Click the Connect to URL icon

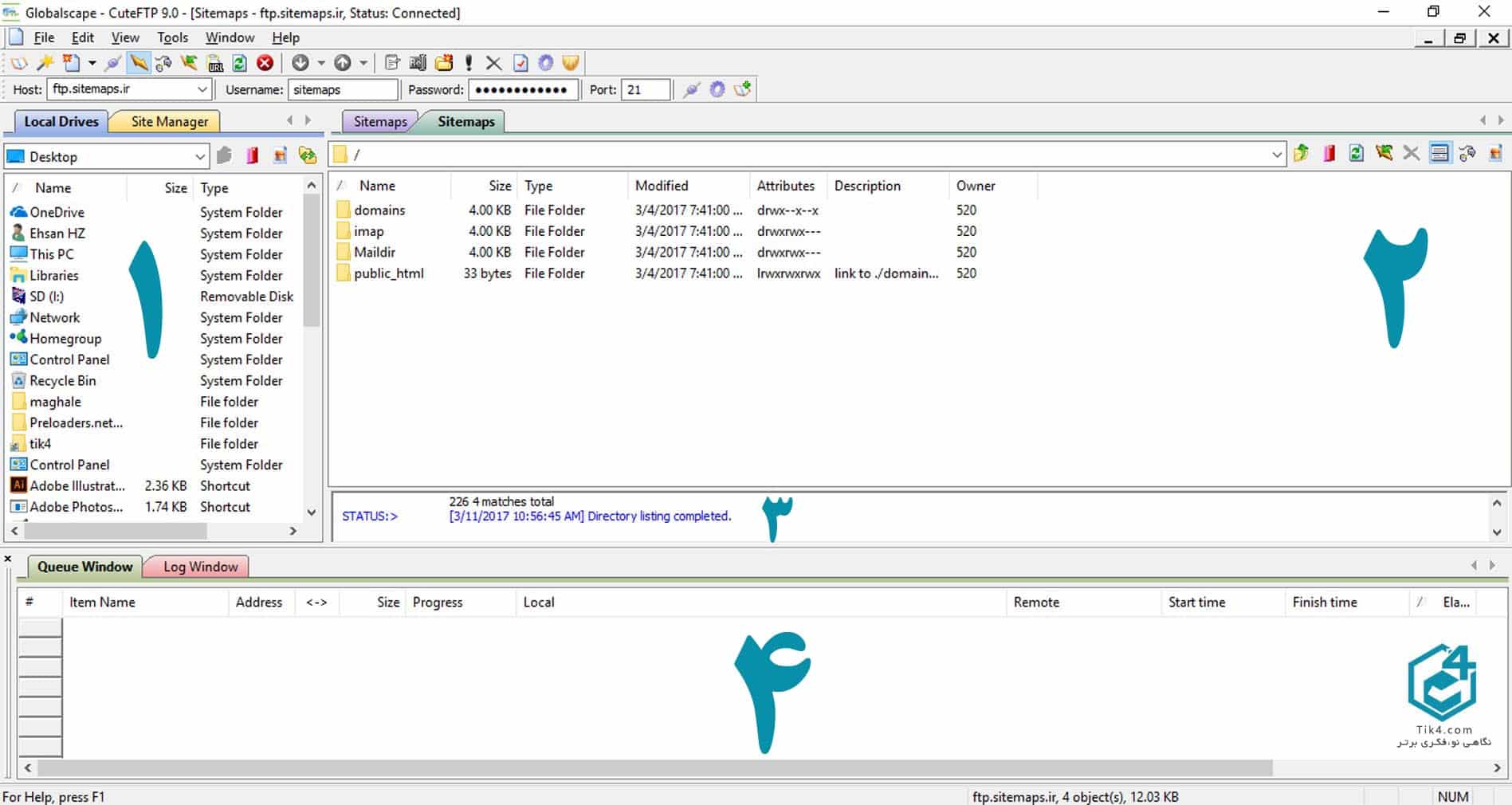[x=215, y=63]
